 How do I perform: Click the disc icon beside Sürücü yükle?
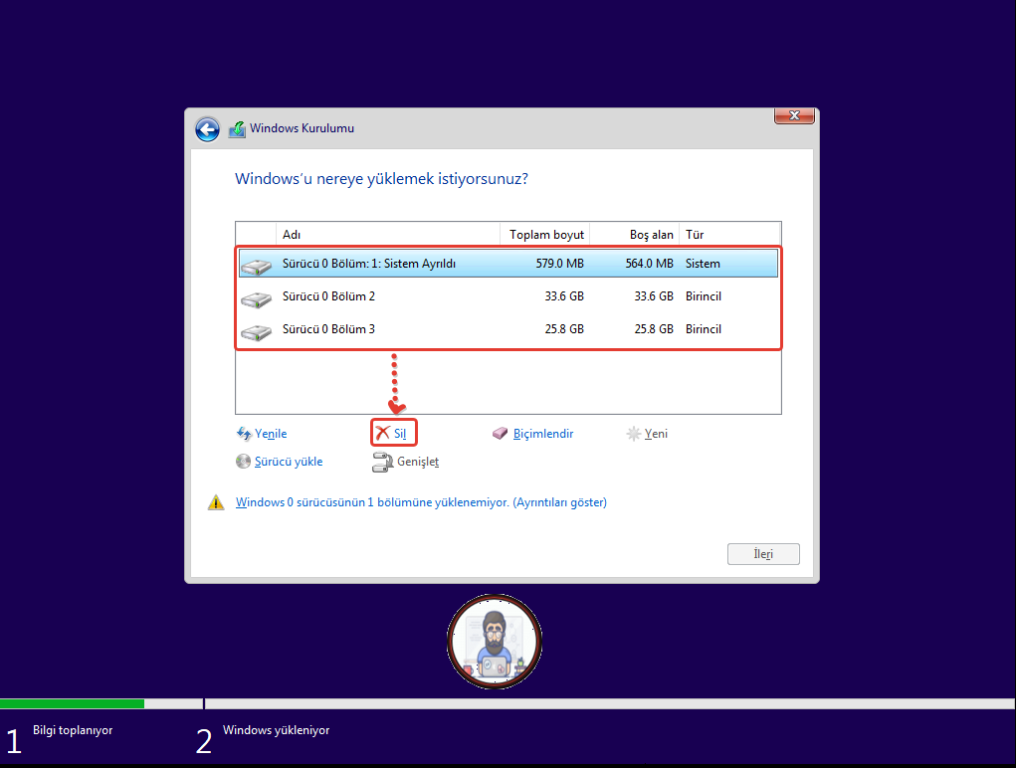point(243,461)
